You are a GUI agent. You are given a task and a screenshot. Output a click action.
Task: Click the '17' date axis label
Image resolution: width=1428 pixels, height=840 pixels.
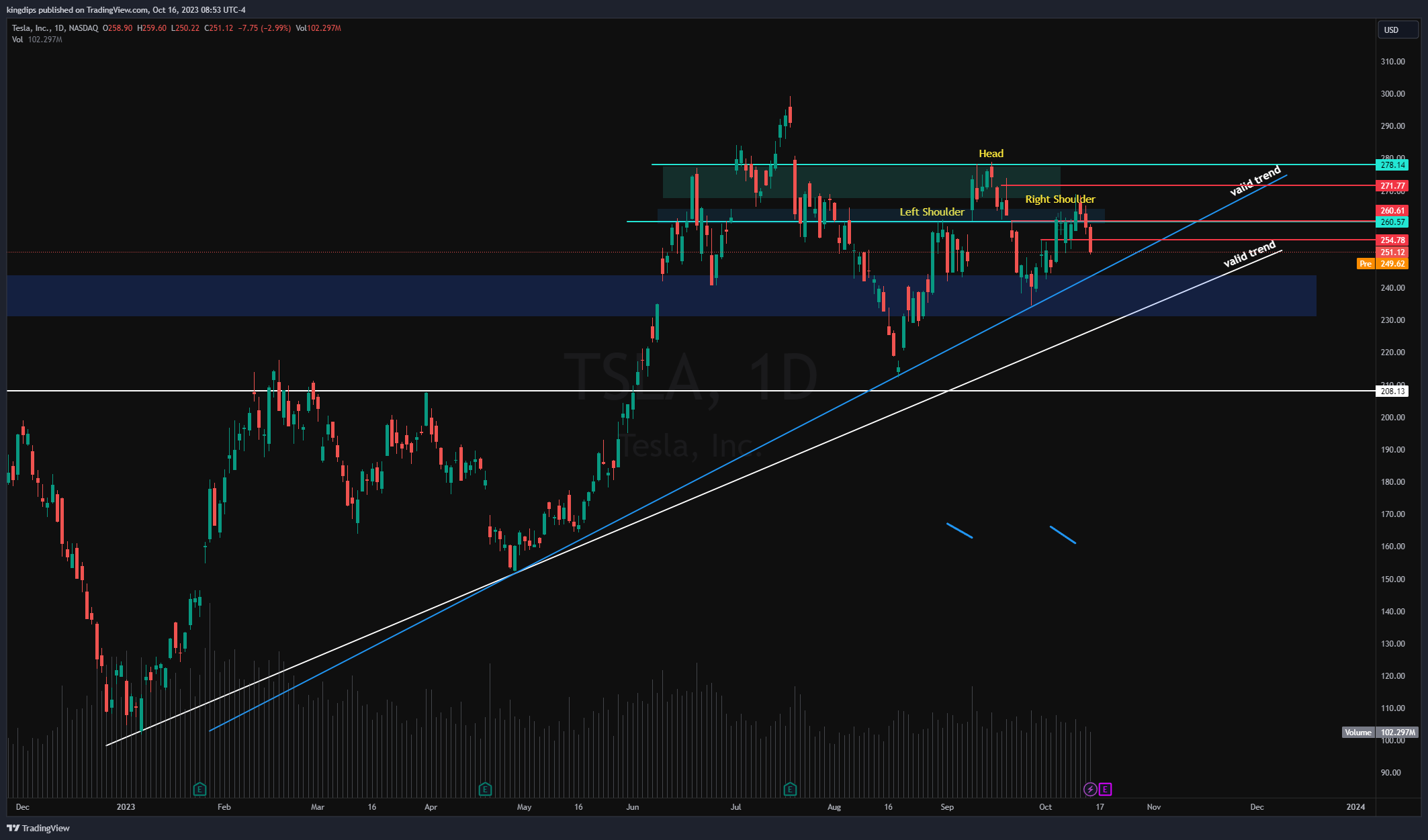(1100, 807)
